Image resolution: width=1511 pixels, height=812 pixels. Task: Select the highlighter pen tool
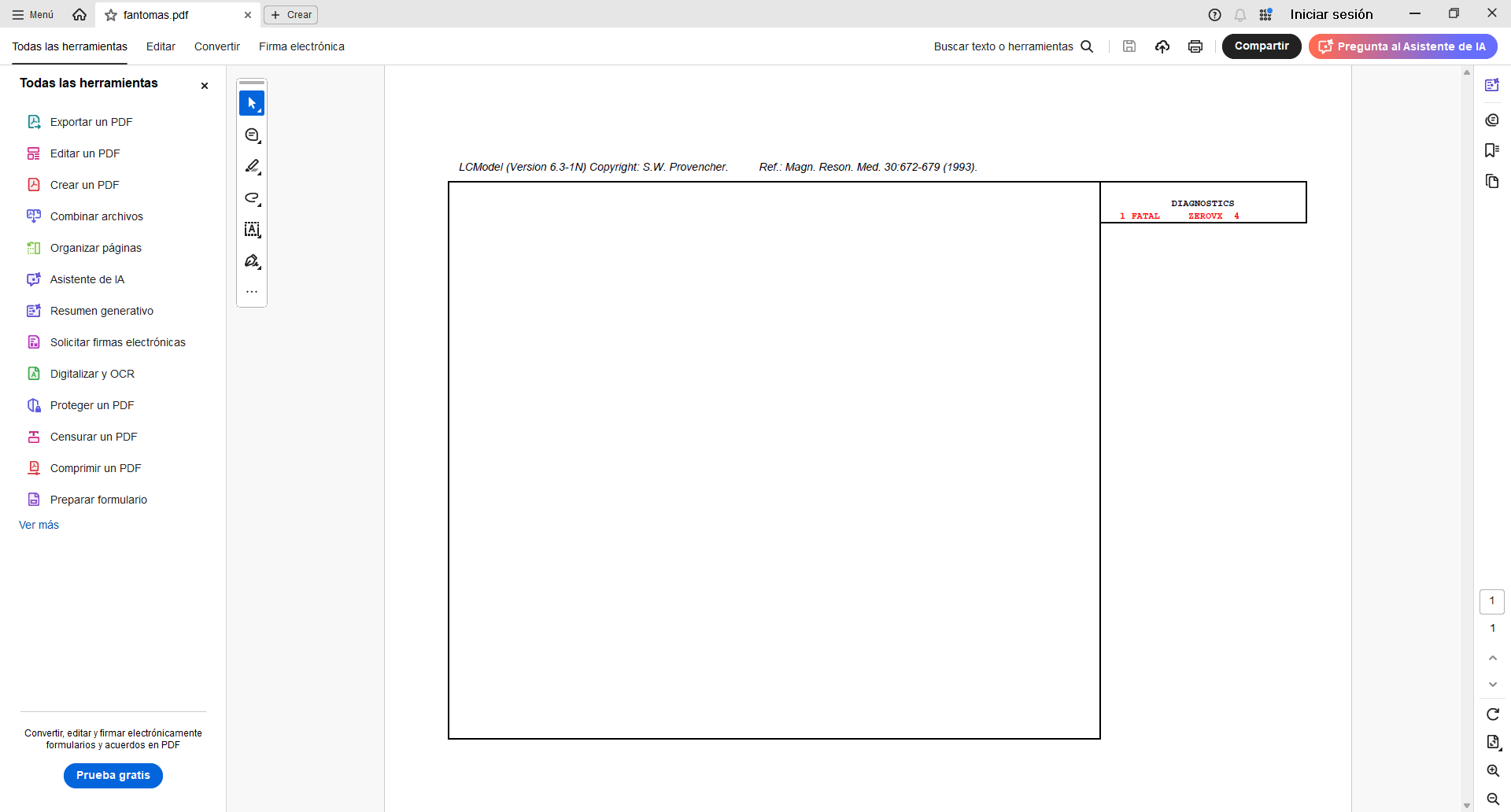pos(252,166)
